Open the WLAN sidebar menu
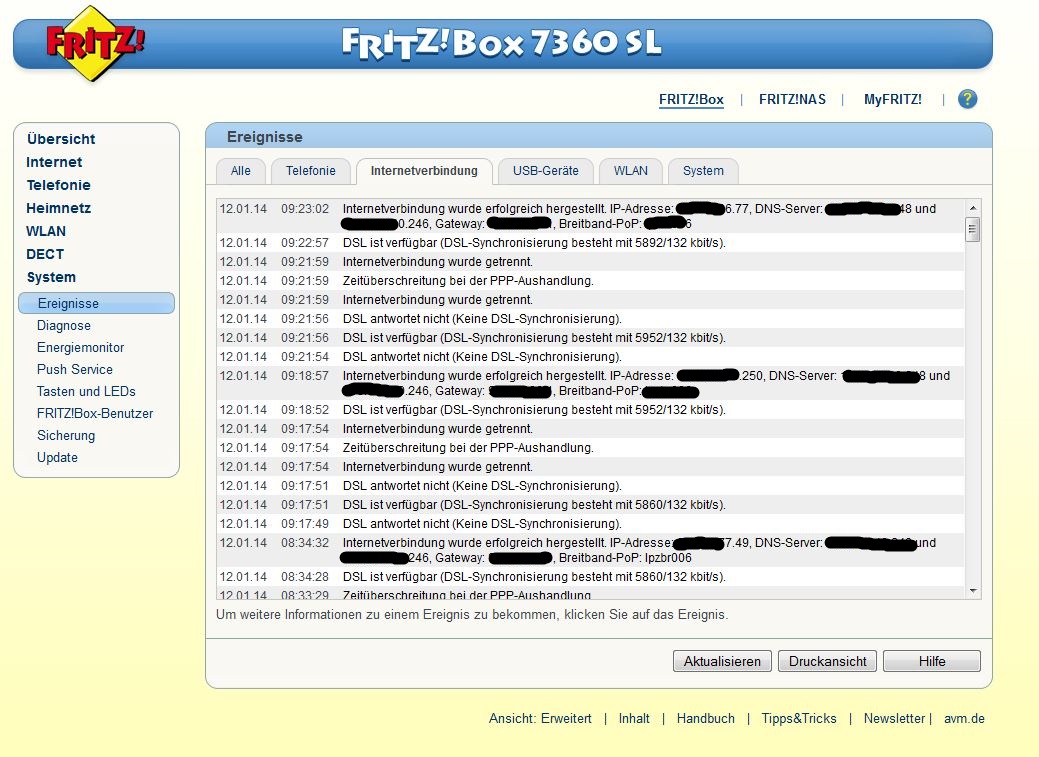1039x757 pixels. pos(46,231)
